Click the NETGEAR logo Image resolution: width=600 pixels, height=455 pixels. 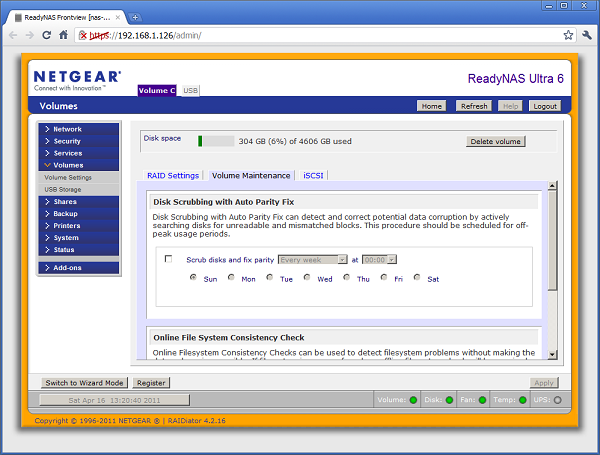(77, 80)
